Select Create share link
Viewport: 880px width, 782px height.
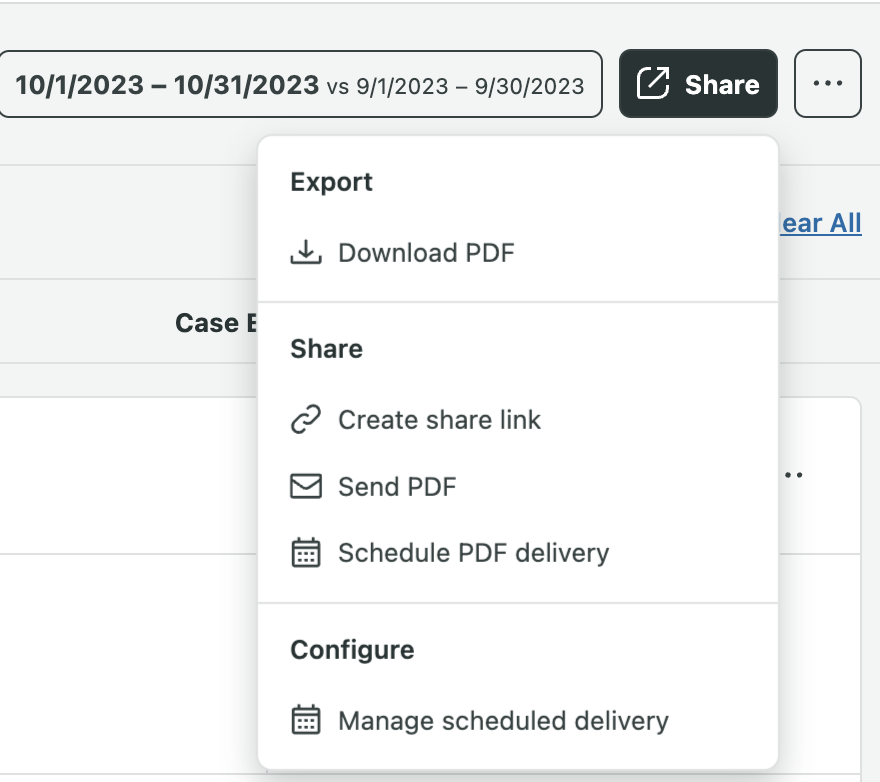(x=440, y=419)
